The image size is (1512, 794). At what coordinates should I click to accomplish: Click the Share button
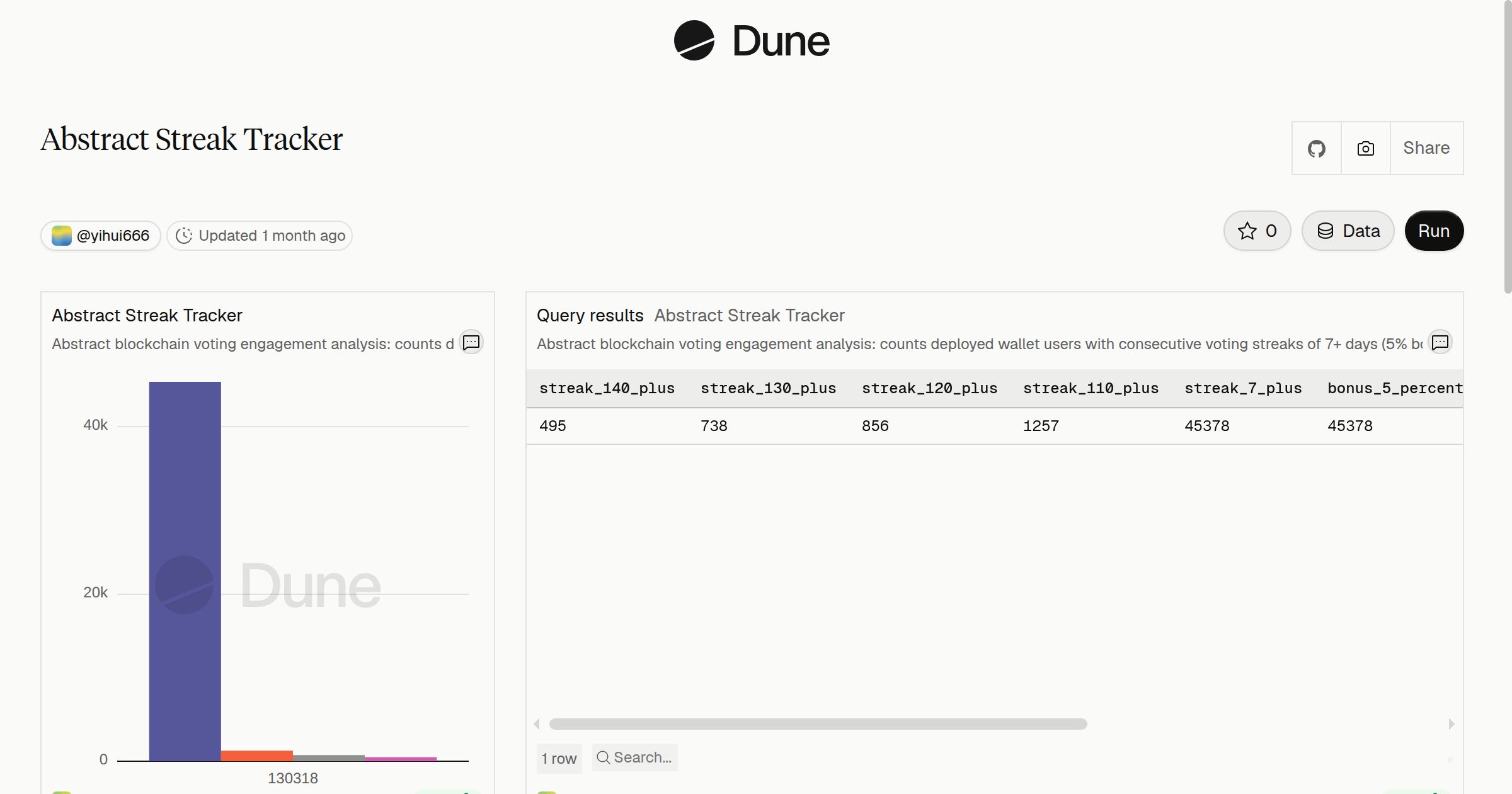click(x=1426, y=148)
